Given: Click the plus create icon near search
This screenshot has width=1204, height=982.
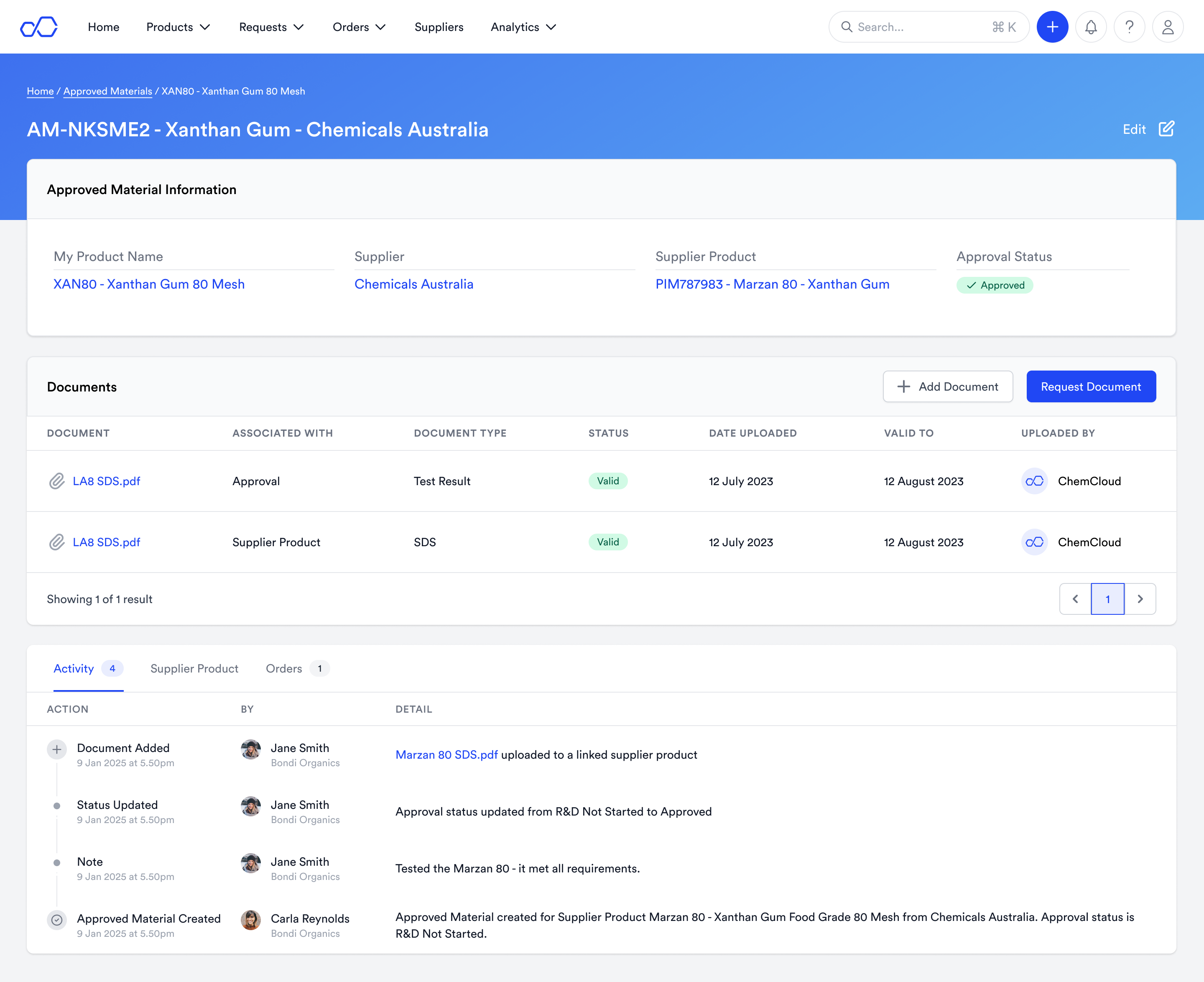Looking at the screenshot, I should click(1052, 27).
